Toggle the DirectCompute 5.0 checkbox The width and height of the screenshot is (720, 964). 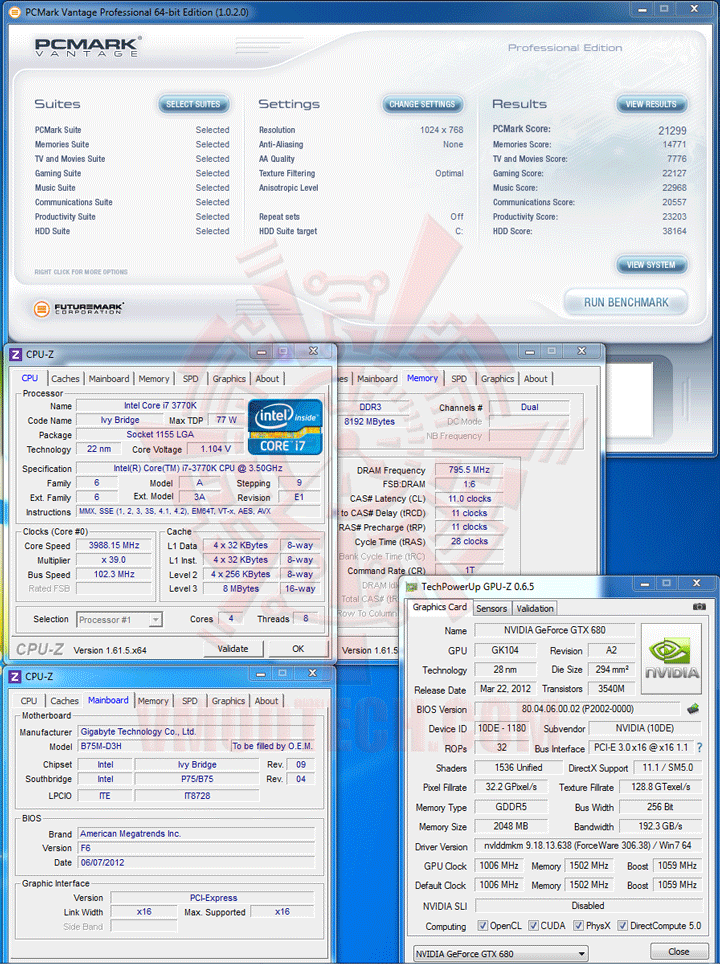point(622,925)
